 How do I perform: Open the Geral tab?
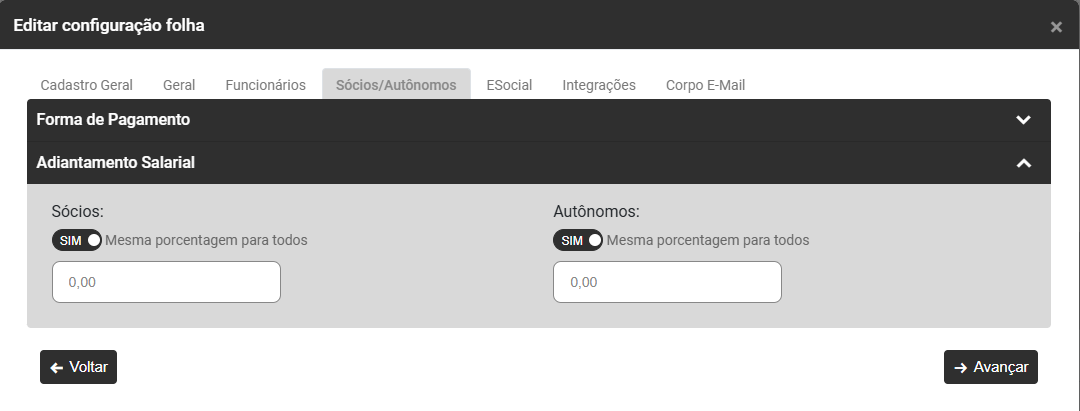(x=179, y=85)
